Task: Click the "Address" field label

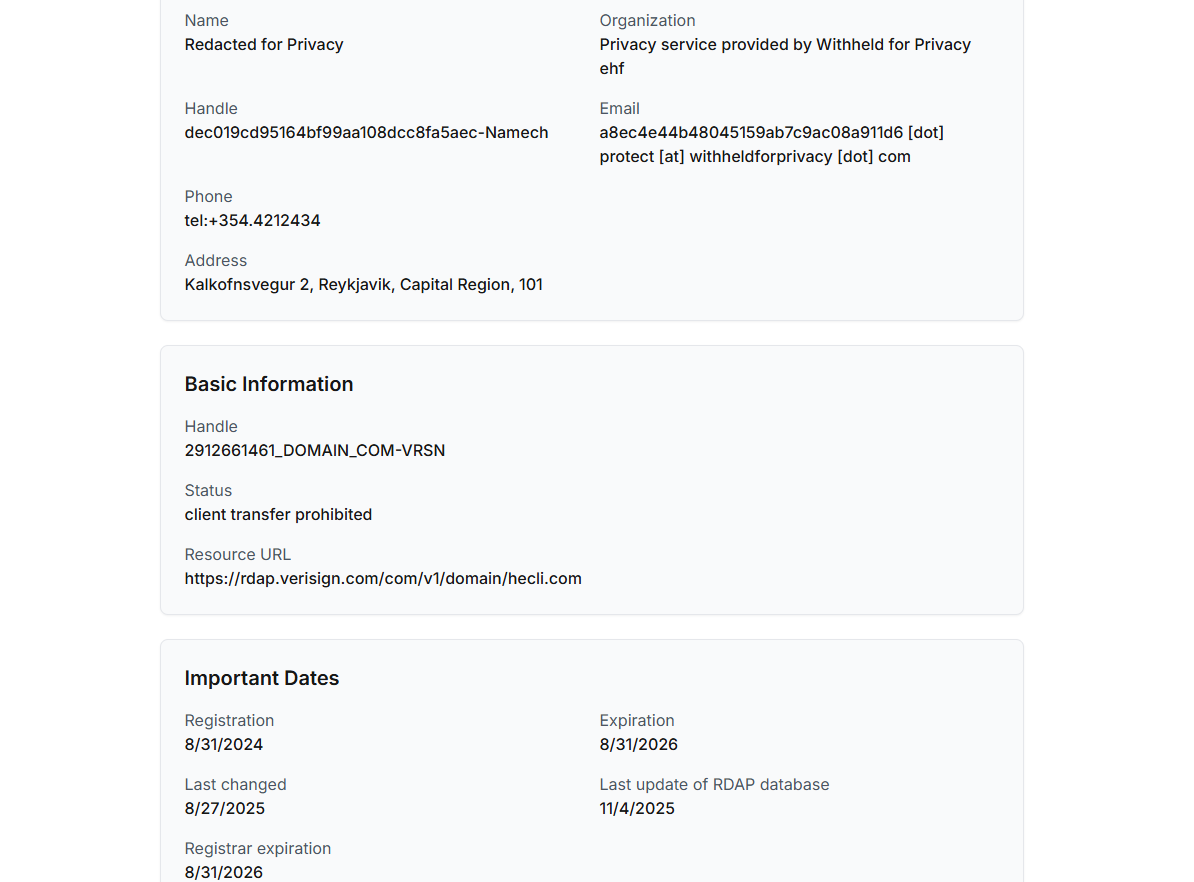Action: pos(216,260)
